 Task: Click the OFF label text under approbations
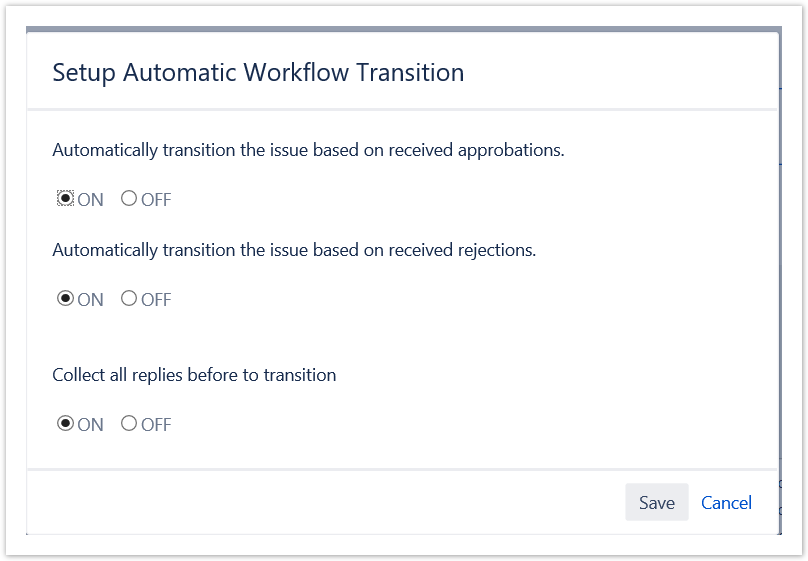(156, 200)
